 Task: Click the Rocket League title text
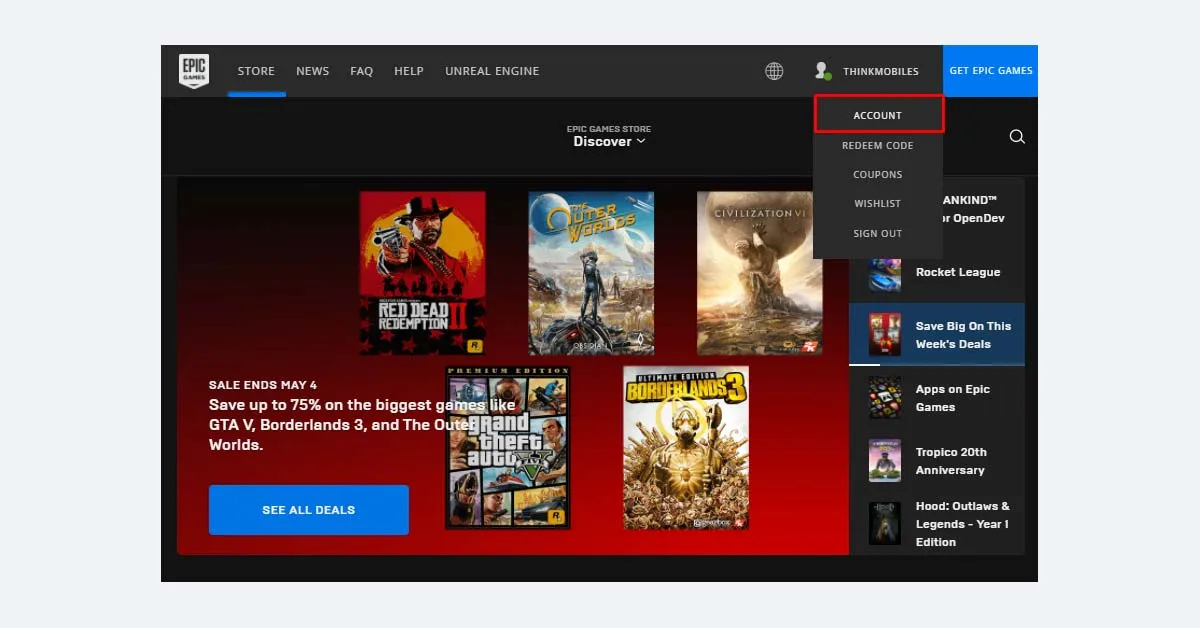[x=958, y=272]
